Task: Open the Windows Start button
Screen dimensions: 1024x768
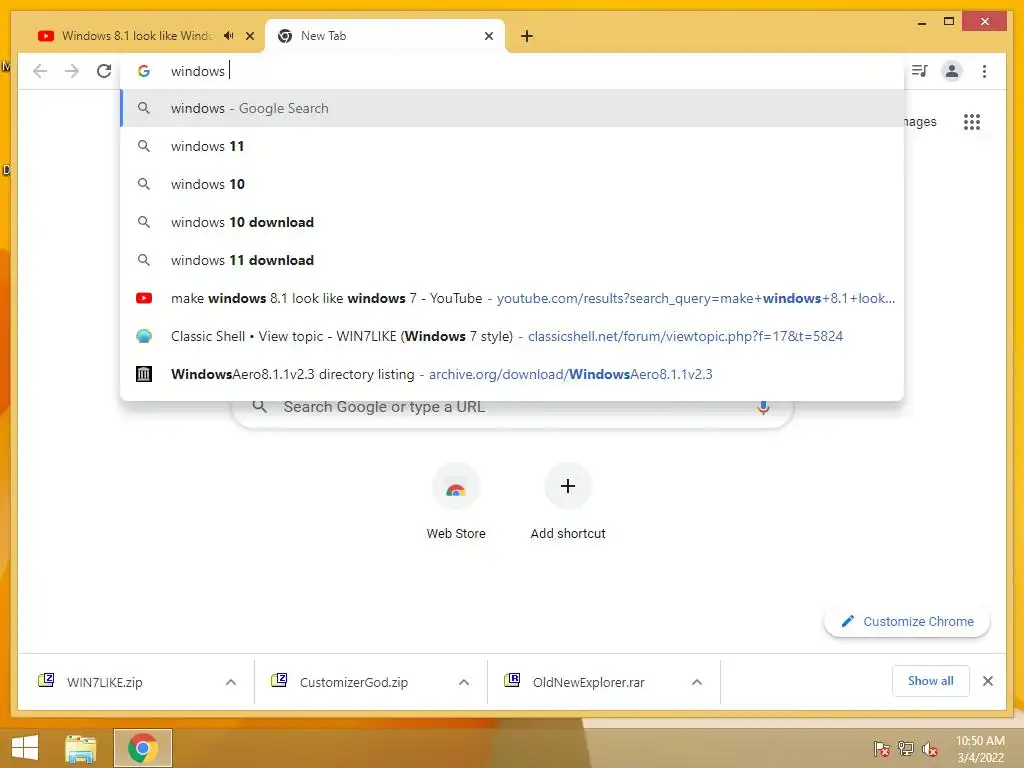Action: (25, 748)
